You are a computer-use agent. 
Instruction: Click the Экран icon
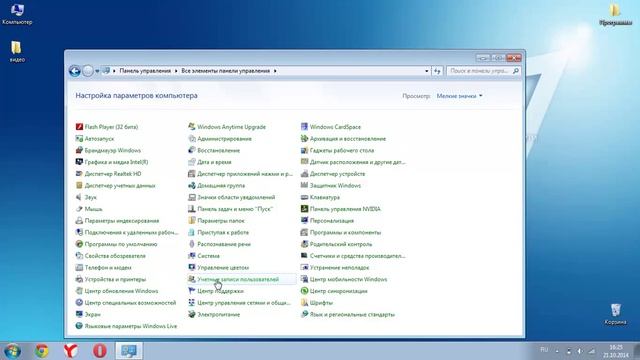click(x=79, y=315)
